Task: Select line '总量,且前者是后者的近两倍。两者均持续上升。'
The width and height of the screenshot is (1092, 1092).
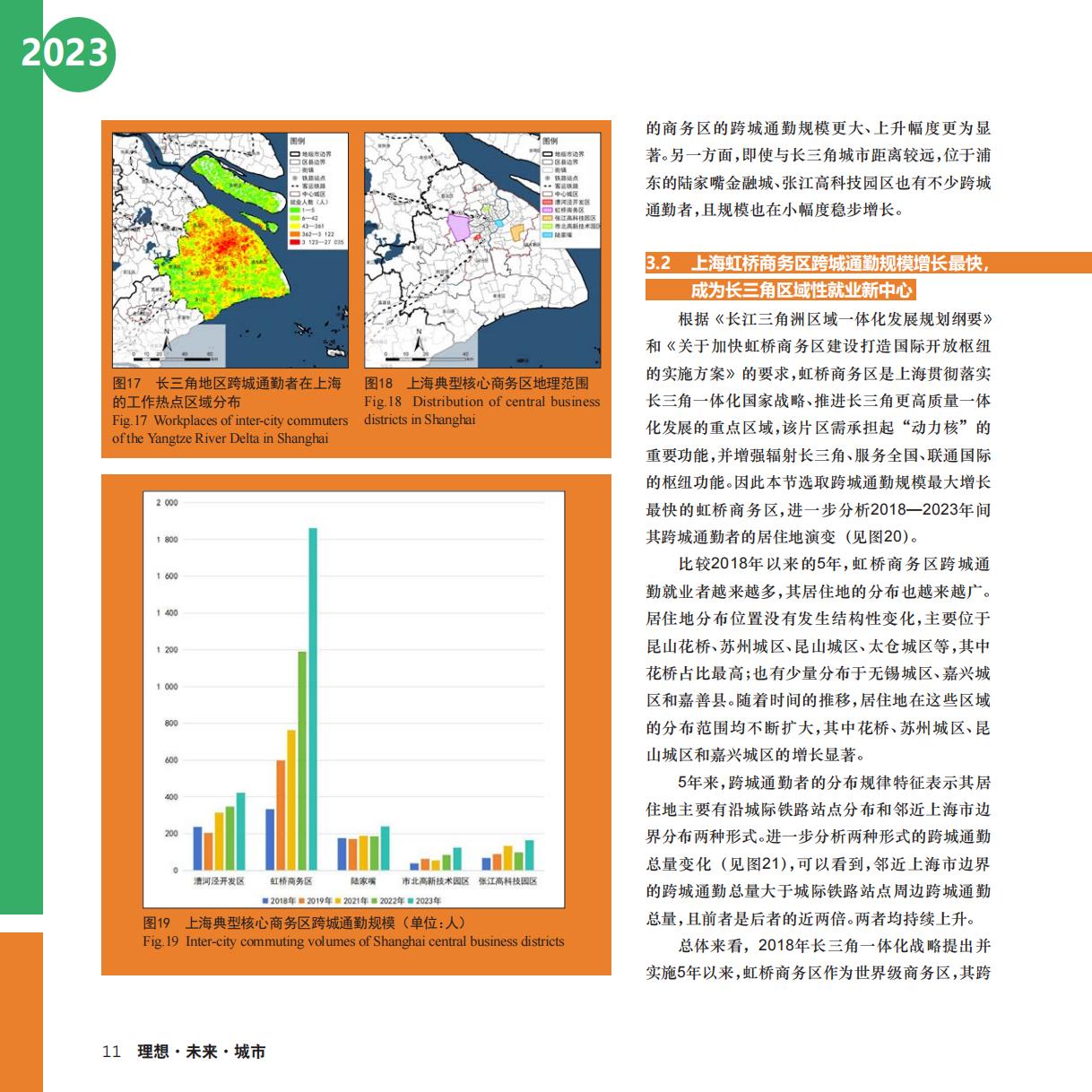Action: click(x=810, y=918)
